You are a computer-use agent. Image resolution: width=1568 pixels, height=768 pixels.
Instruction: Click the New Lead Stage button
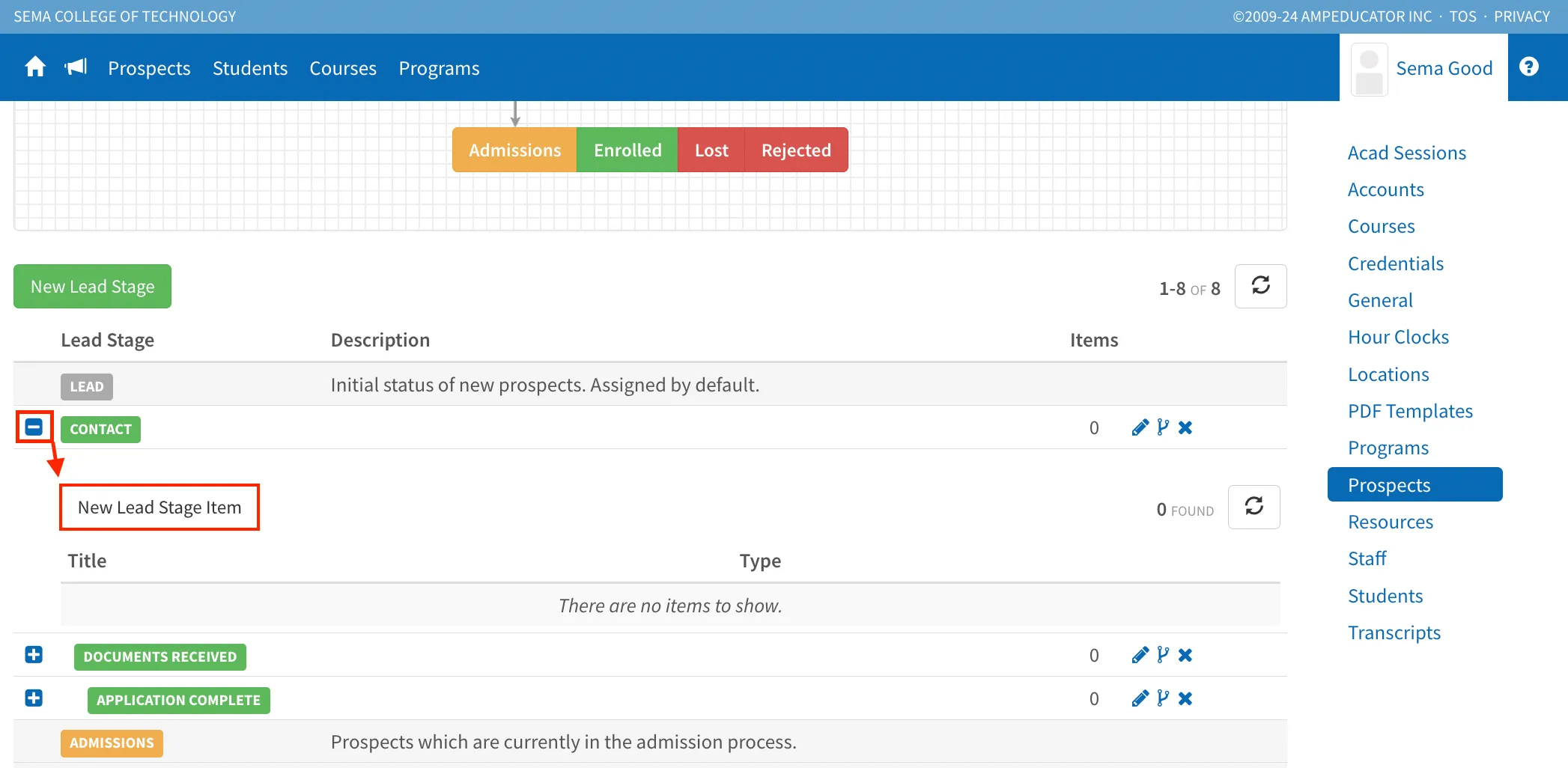coord(92,286)
